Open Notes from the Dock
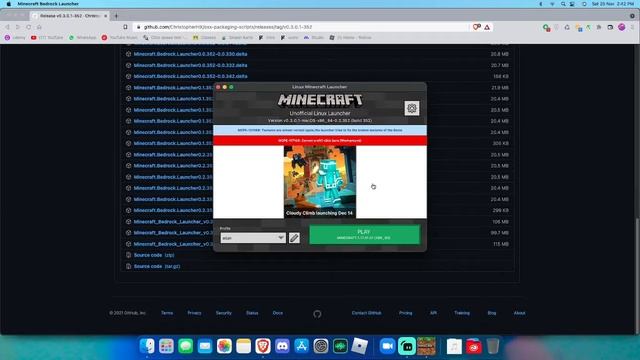This screenshot has width=640, height=360. 243,346
